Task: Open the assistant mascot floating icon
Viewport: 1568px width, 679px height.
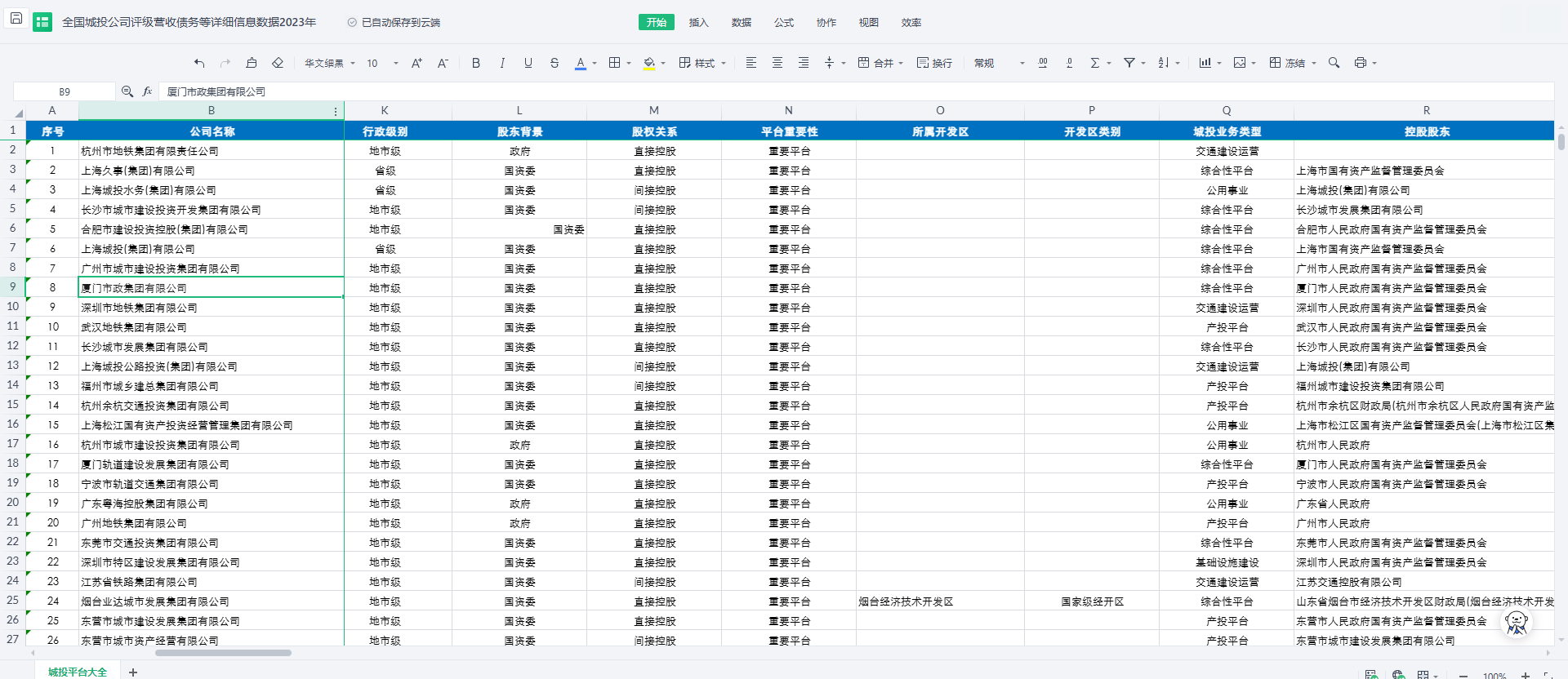Action: (x=1517, y=623)
